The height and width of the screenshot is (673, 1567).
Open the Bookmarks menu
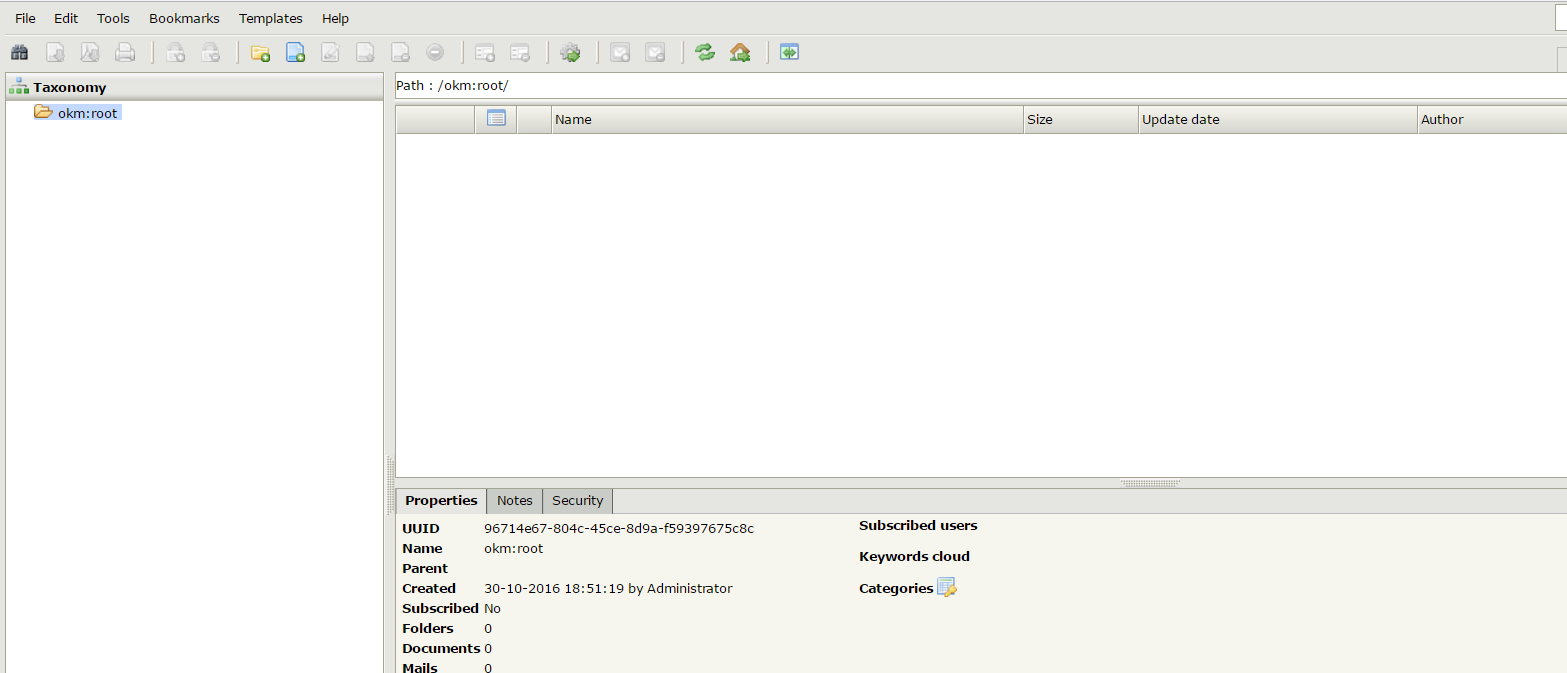tap(184, 18)
